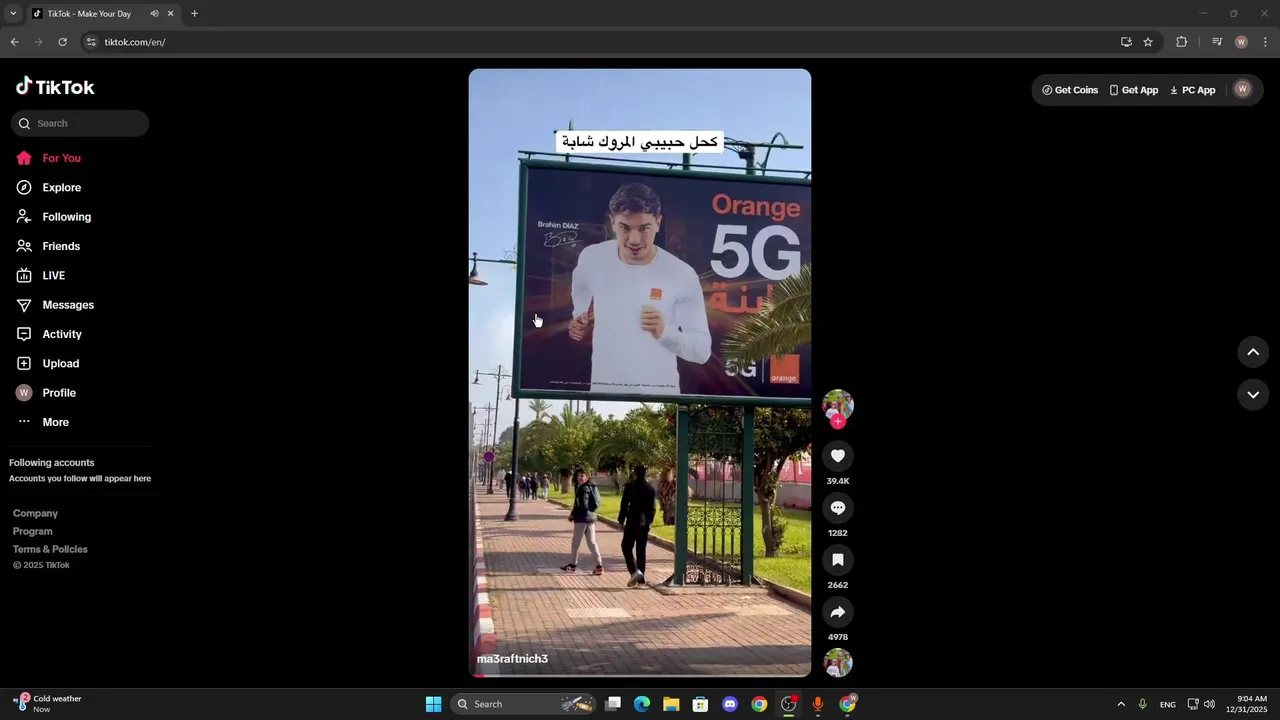This screenshot has width=1280, height=720.
Task: Open the Chrome three-dot menu
Action: pyautogui.click(x=1265, y=42)
